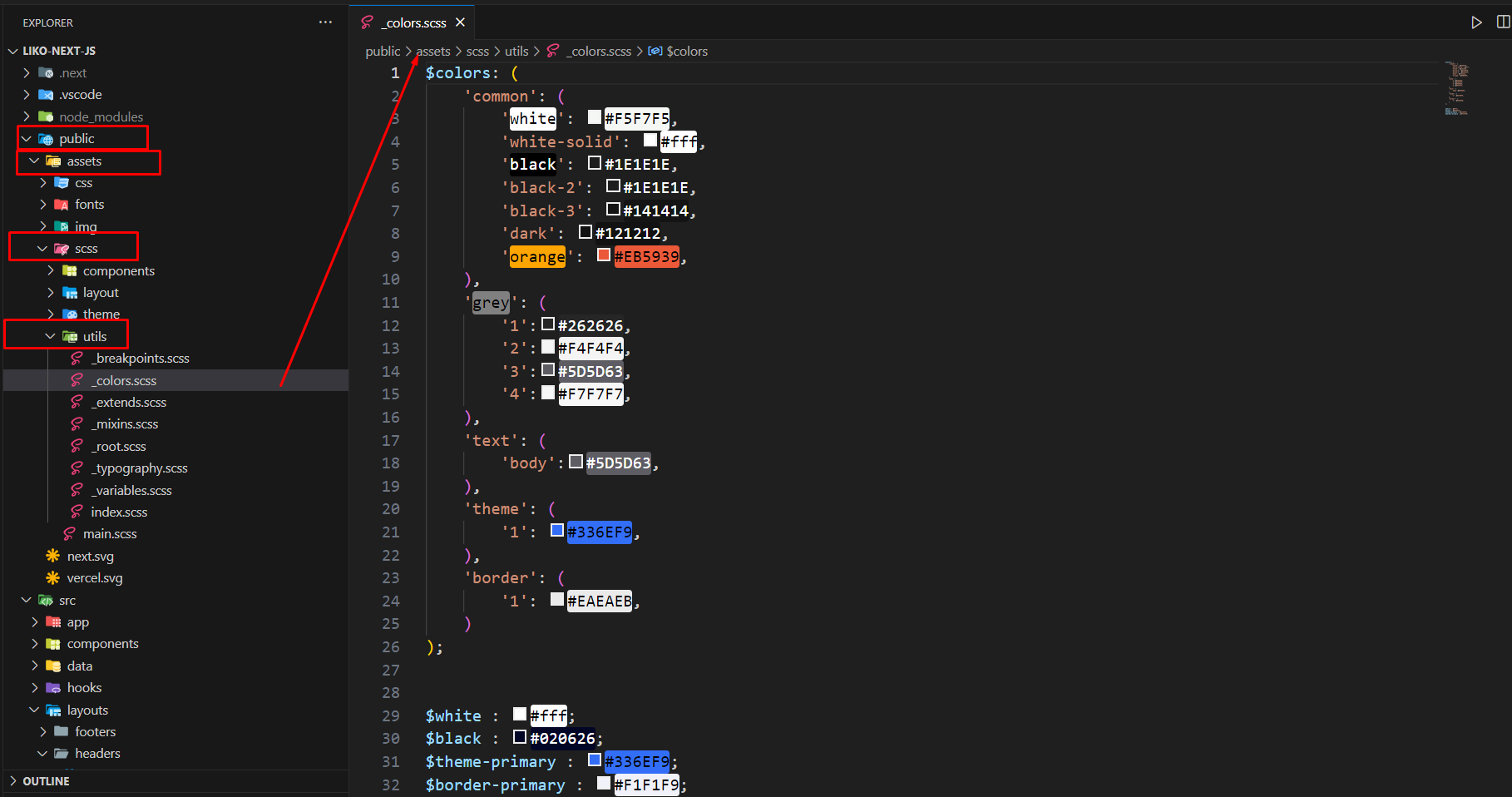Open _typography.scss in the file tree

pyautogui.click(x=139, y=468)
